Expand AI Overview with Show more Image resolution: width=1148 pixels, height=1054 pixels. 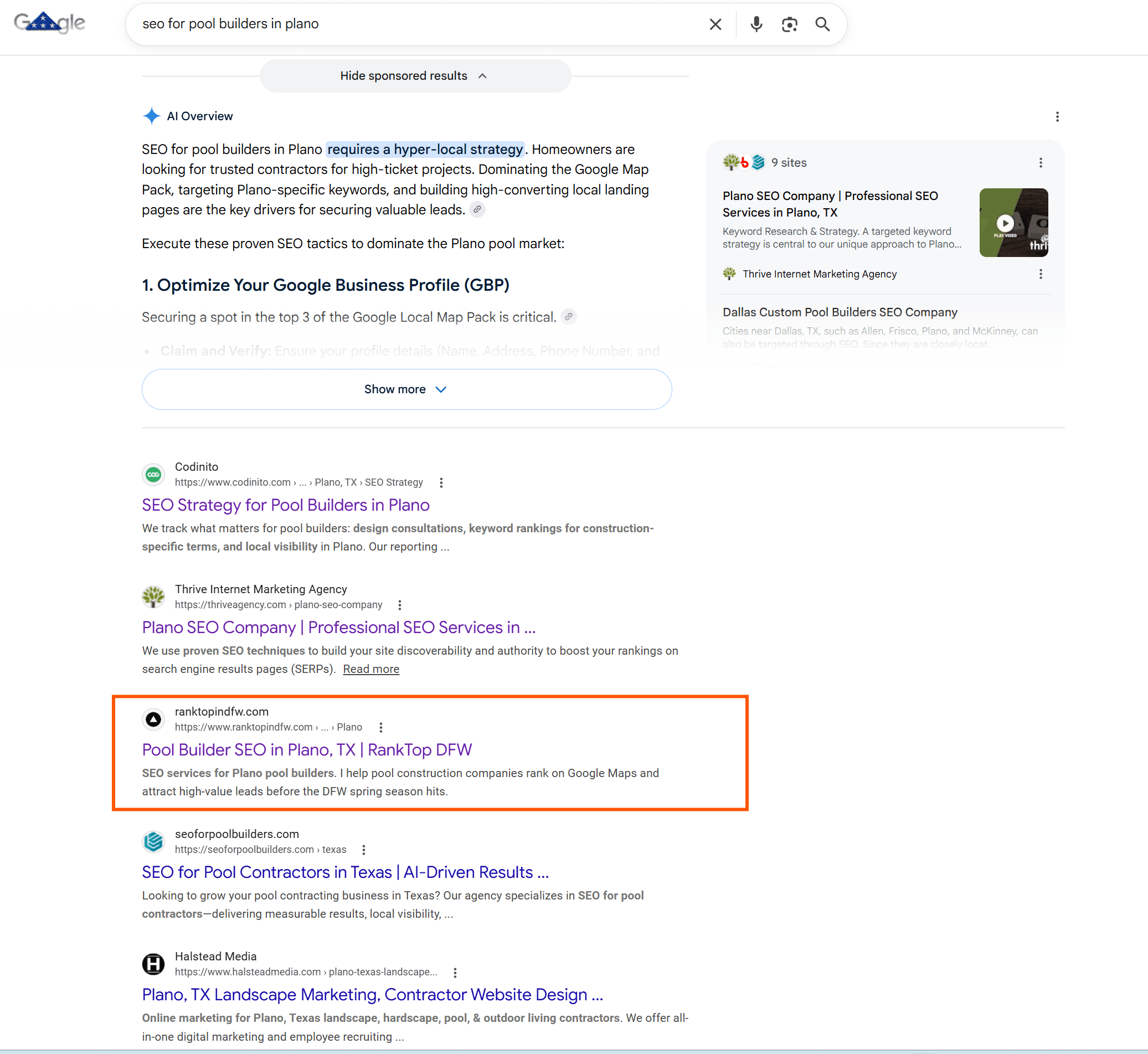pos(406,389)
